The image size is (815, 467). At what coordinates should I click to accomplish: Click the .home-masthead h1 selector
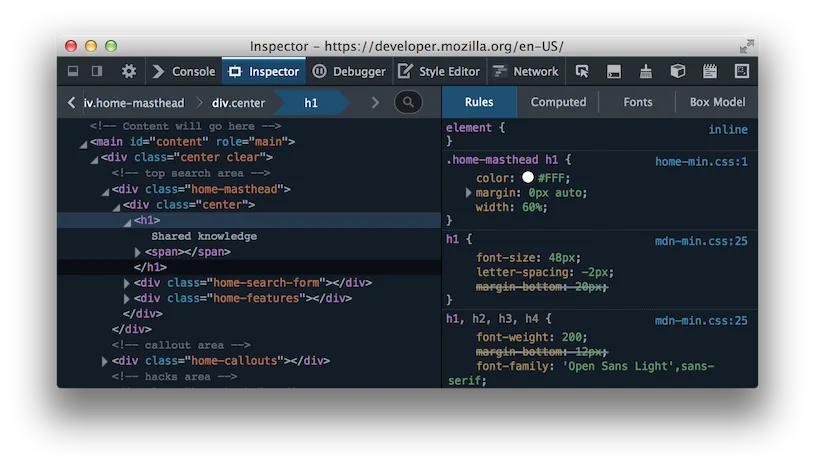(x=502, y=160)
